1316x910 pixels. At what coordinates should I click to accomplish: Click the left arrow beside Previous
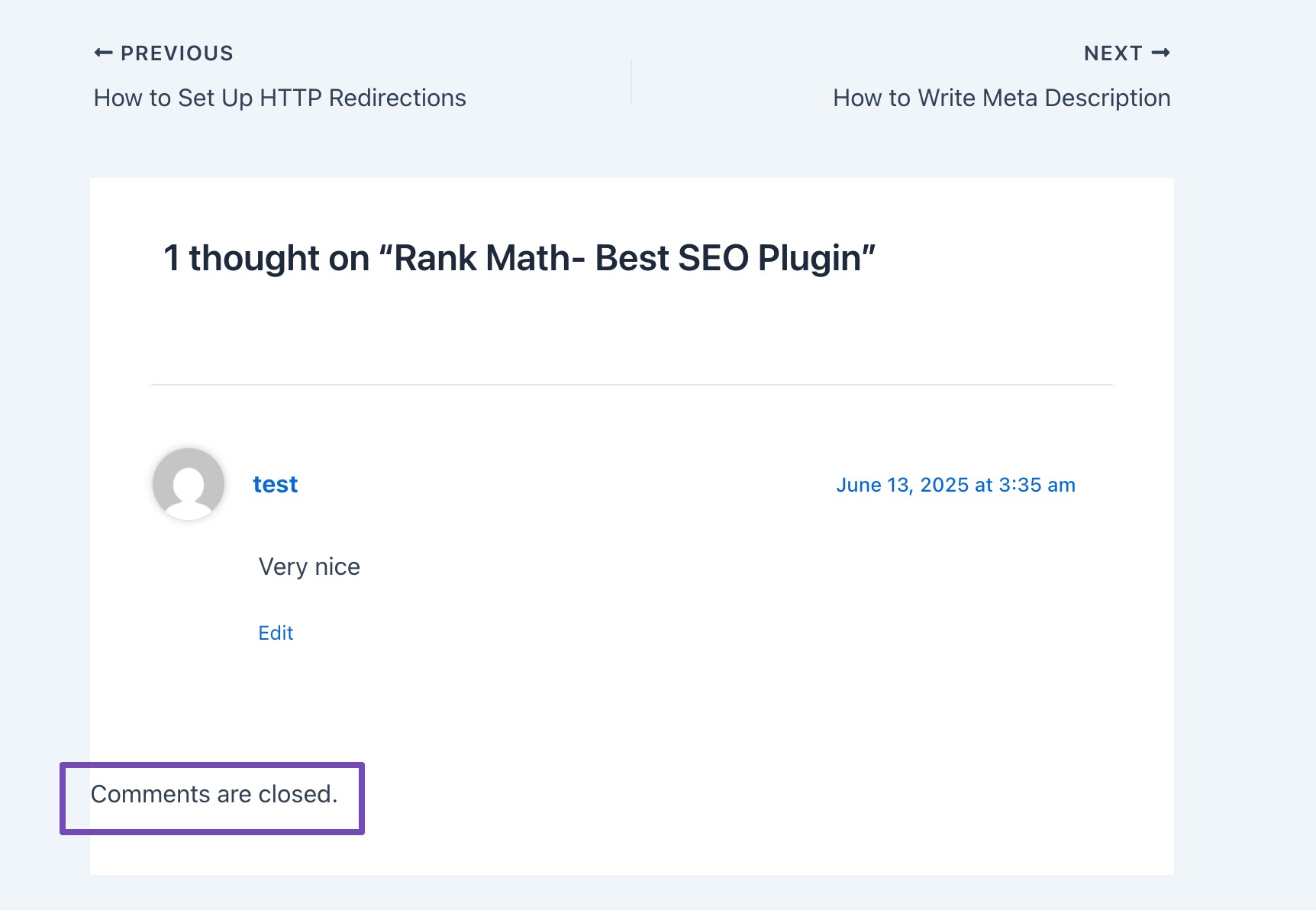(103, 53)
